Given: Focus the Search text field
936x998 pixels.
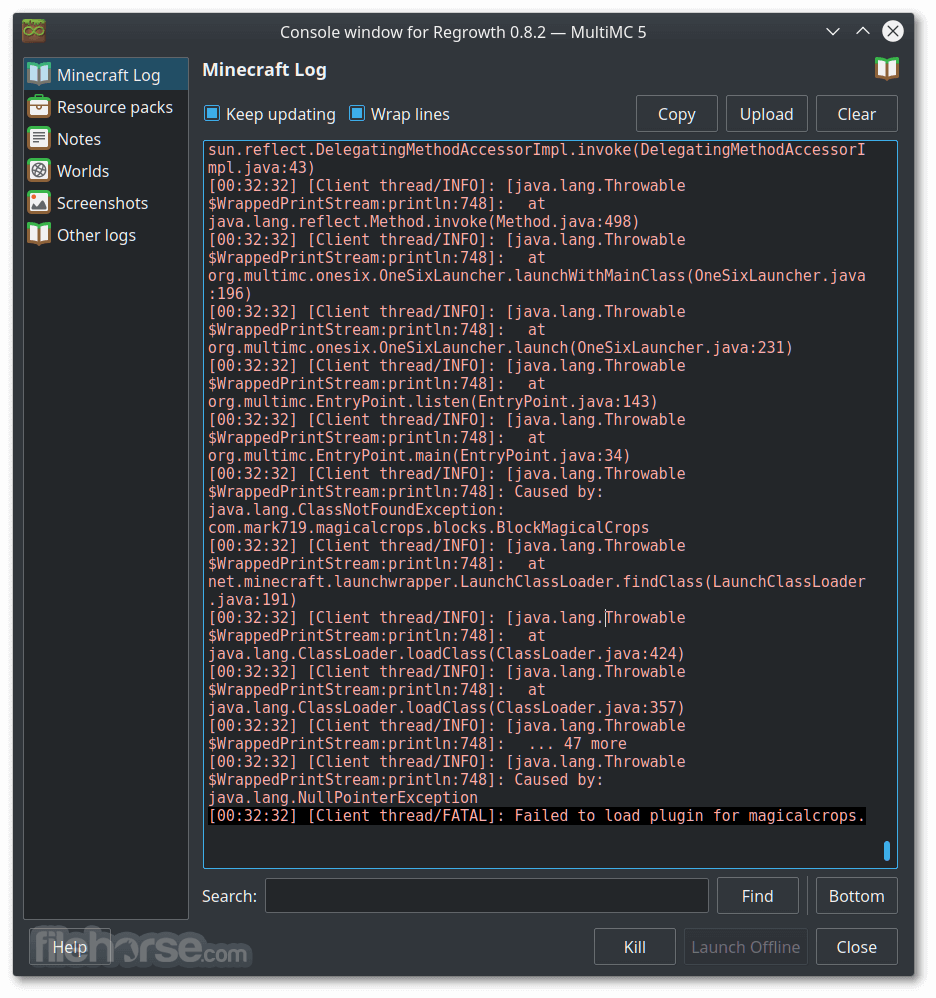Looking at the screenshot, I should pyautogui.click(x=487, y=896).
